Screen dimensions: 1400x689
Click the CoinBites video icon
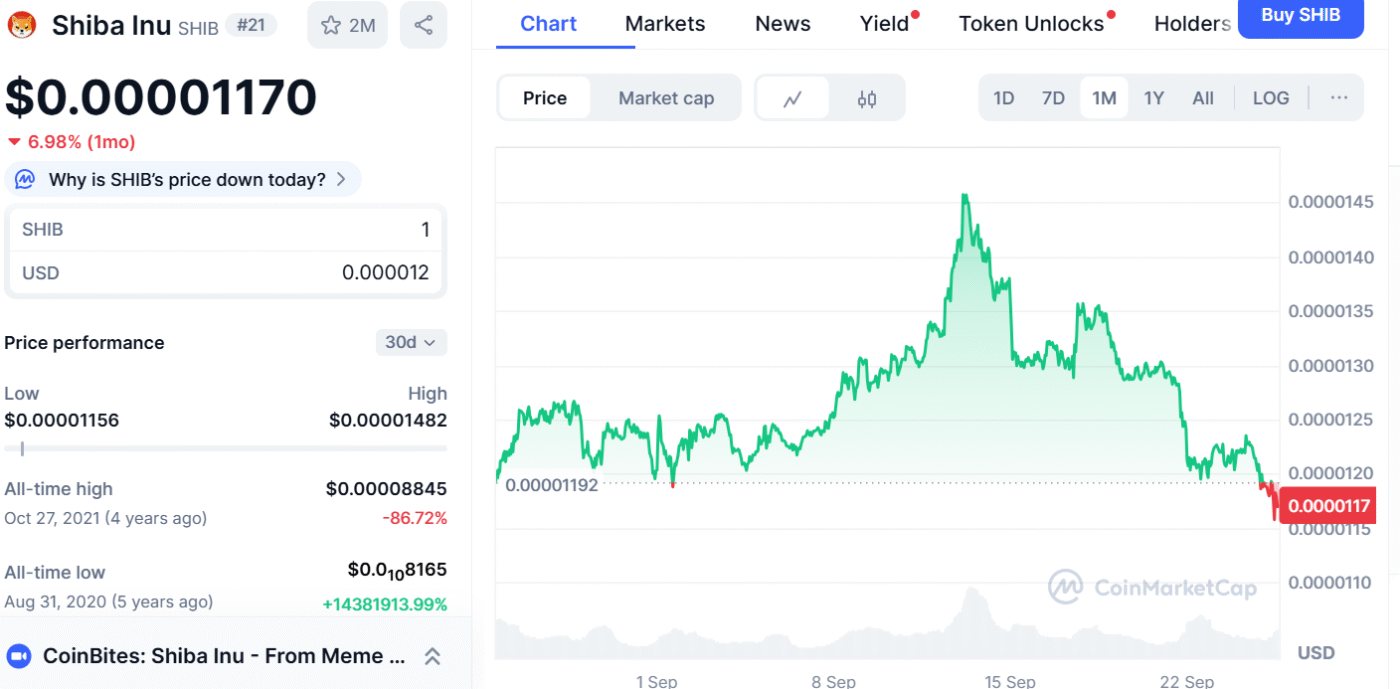[19, 656]
